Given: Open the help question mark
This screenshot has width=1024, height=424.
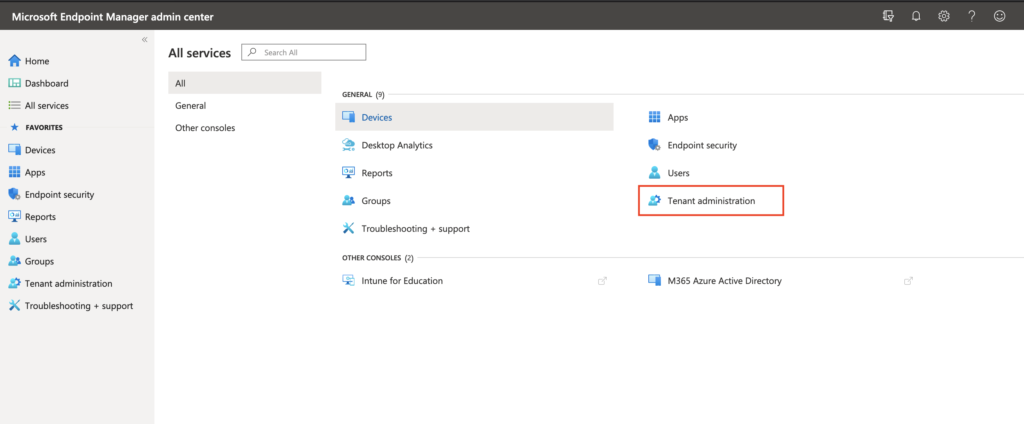Looking at the screenshot, I should coord(972,16).
